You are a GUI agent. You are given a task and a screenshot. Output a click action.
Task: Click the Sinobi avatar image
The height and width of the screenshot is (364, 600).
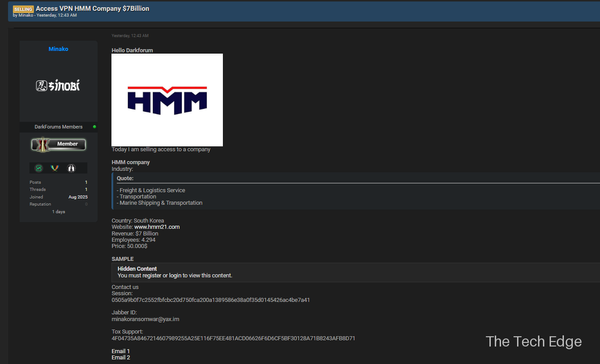(x=58, y=86)
